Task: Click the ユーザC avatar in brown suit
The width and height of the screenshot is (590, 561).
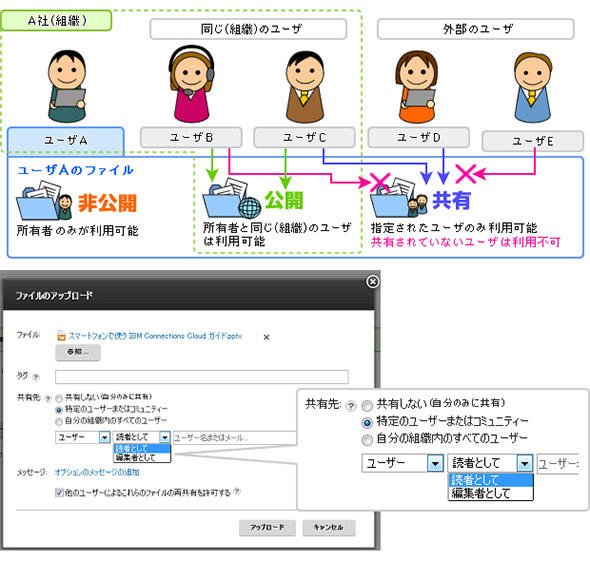Action: click(305, 87)
